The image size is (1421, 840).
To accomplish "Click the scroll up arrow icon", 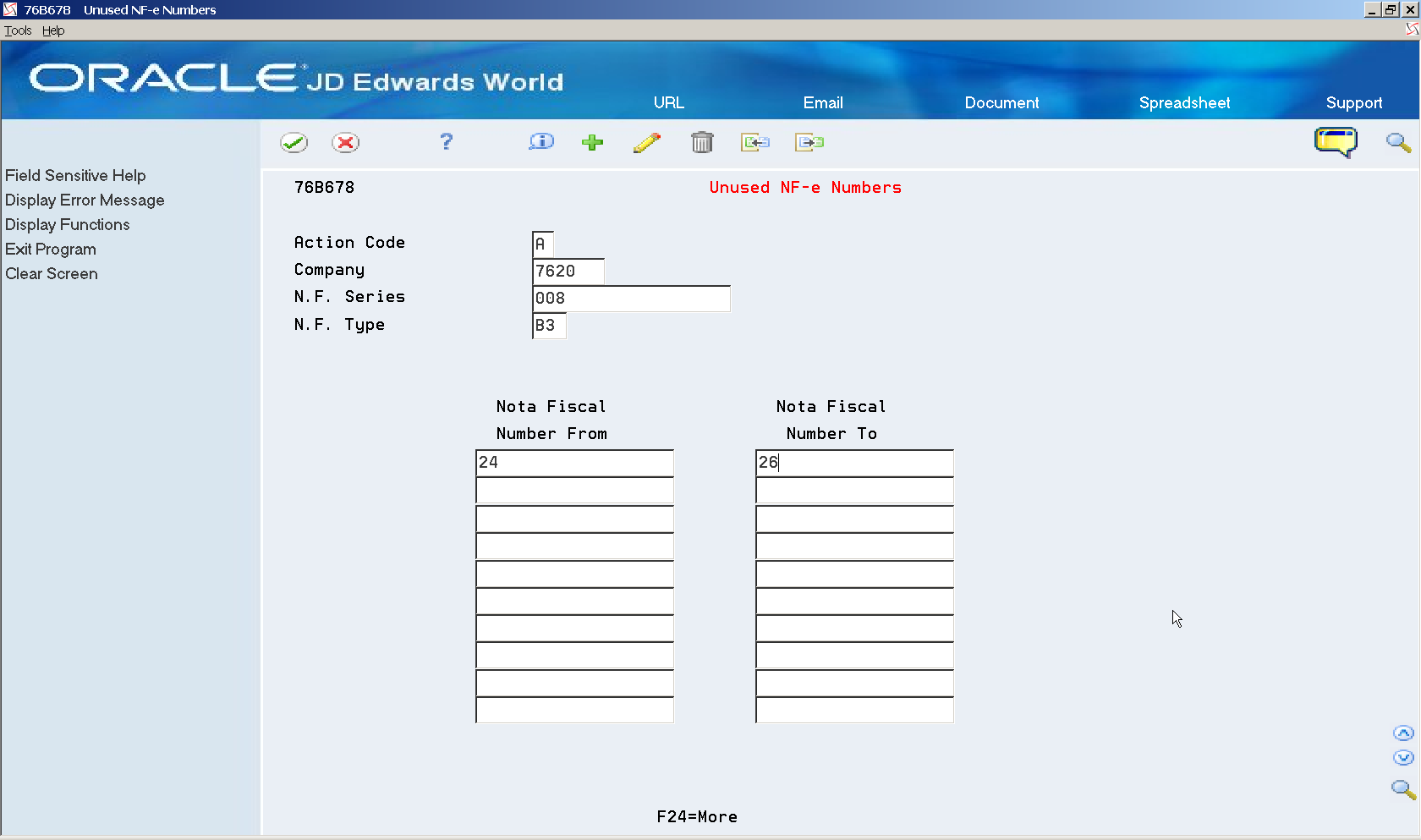I will pos(1403,733).
